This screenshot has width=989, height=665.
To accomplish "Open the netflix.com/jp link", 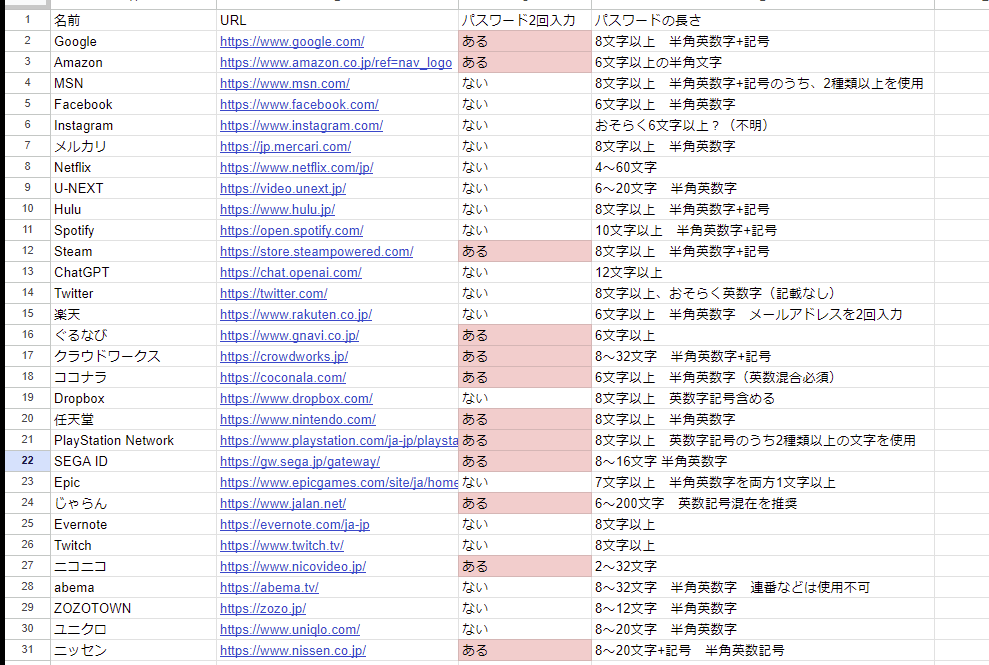I will click(x=297, y=167).
